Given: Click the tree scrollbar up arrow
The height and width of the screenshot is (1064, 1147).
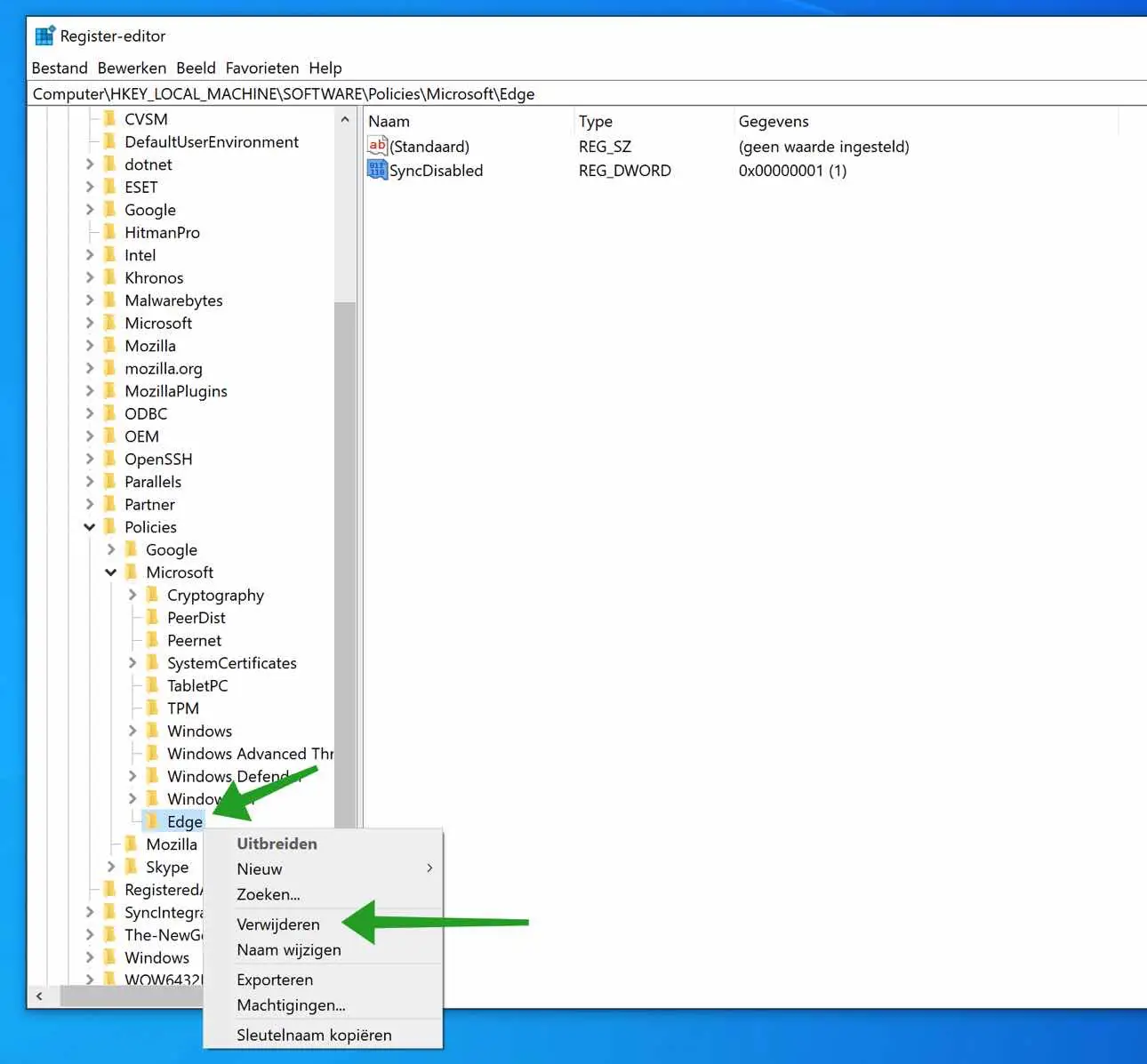Looking at the screenshot, I should click(345, 119).
